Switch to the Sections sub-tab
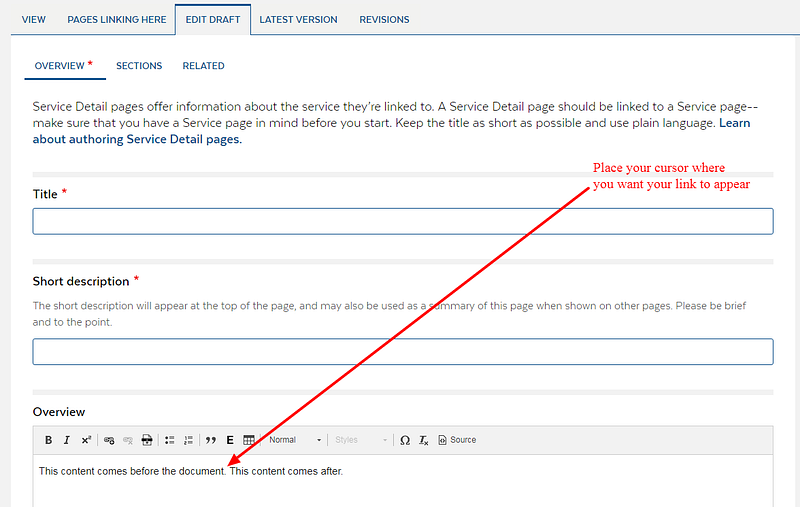Screen dimensions: 800x507 [x=139, y=66]
